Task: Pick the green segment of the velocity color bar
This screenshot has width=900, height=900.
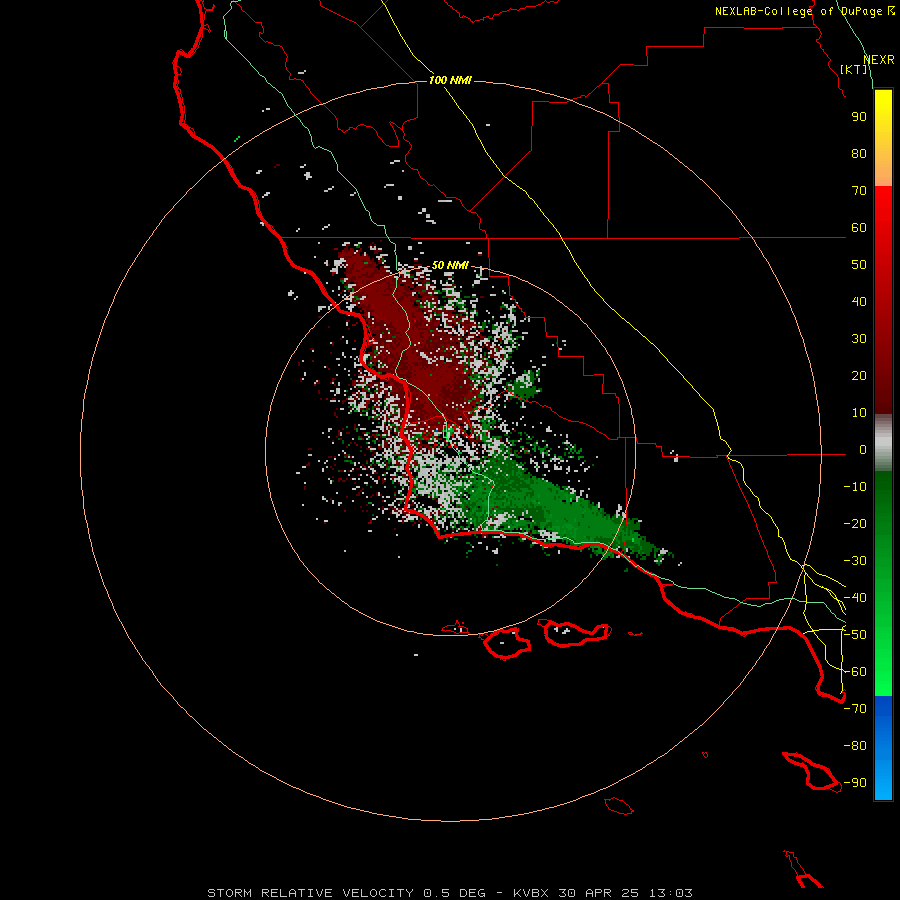Action: click(883, 583)
